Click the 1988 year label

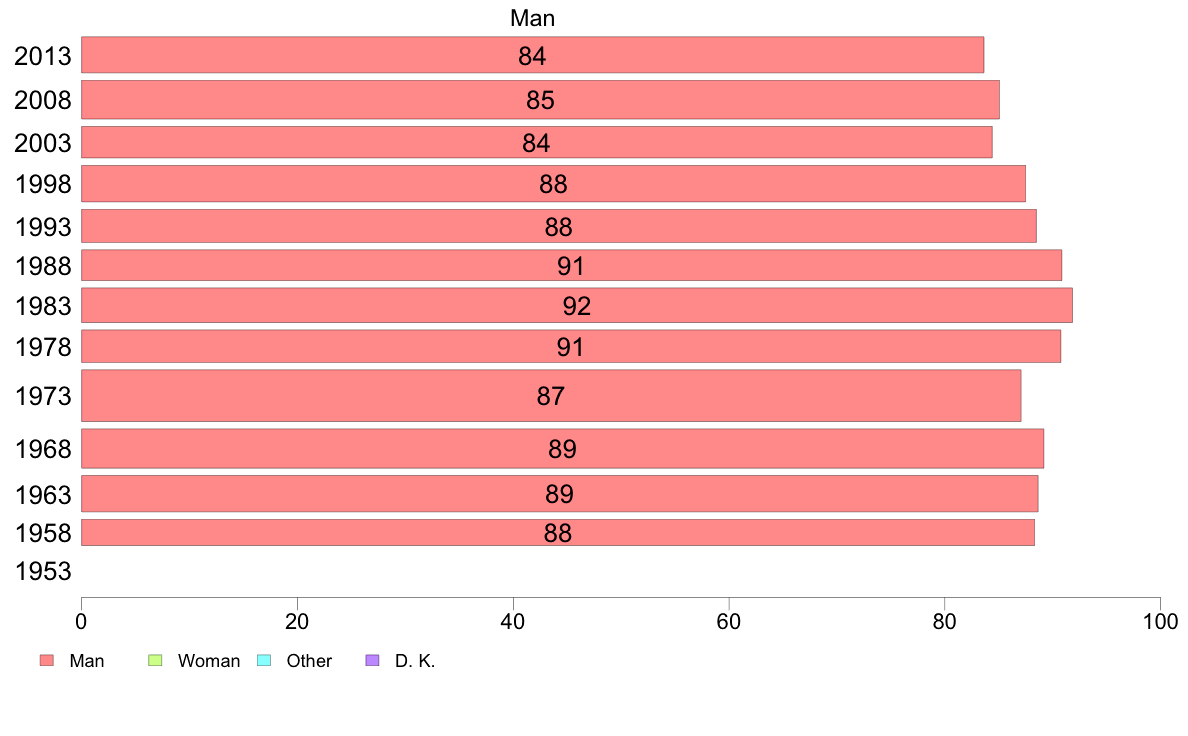coord(43,267)
